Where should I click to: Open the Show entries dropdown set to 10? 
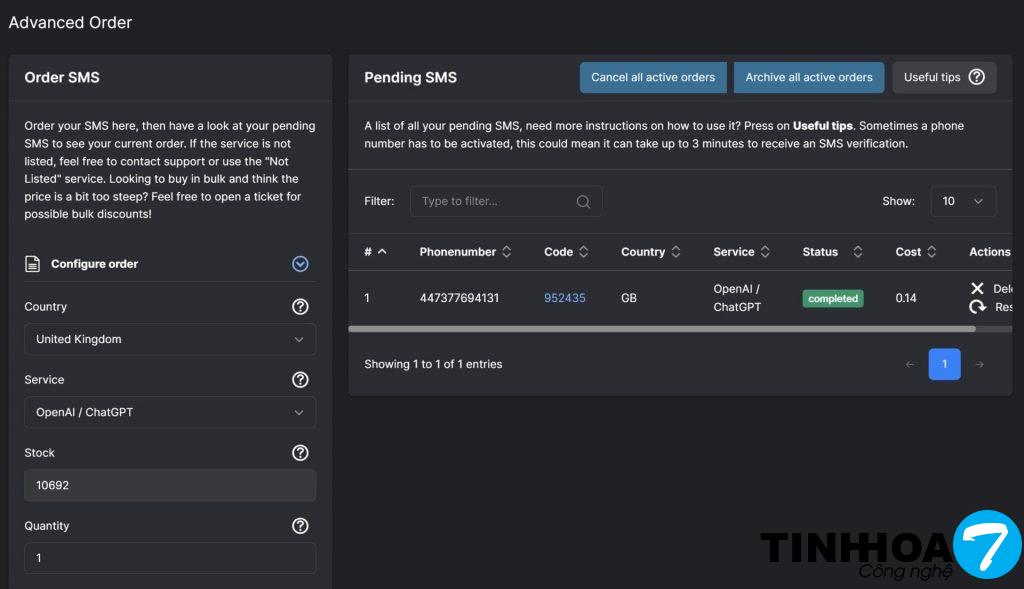(962, 201)
